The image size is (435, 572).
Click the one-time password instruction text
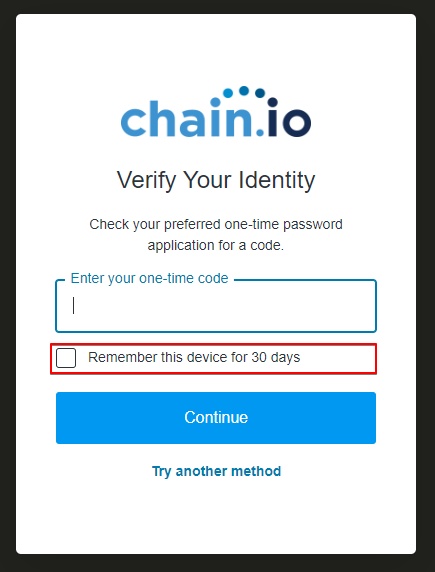coord(216,235)
